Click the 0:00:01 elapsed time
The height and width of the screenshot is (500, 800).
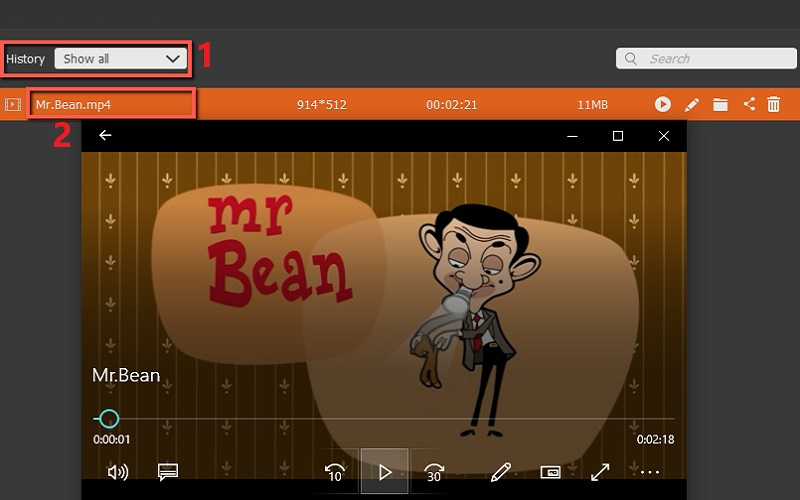click(111, 439)
